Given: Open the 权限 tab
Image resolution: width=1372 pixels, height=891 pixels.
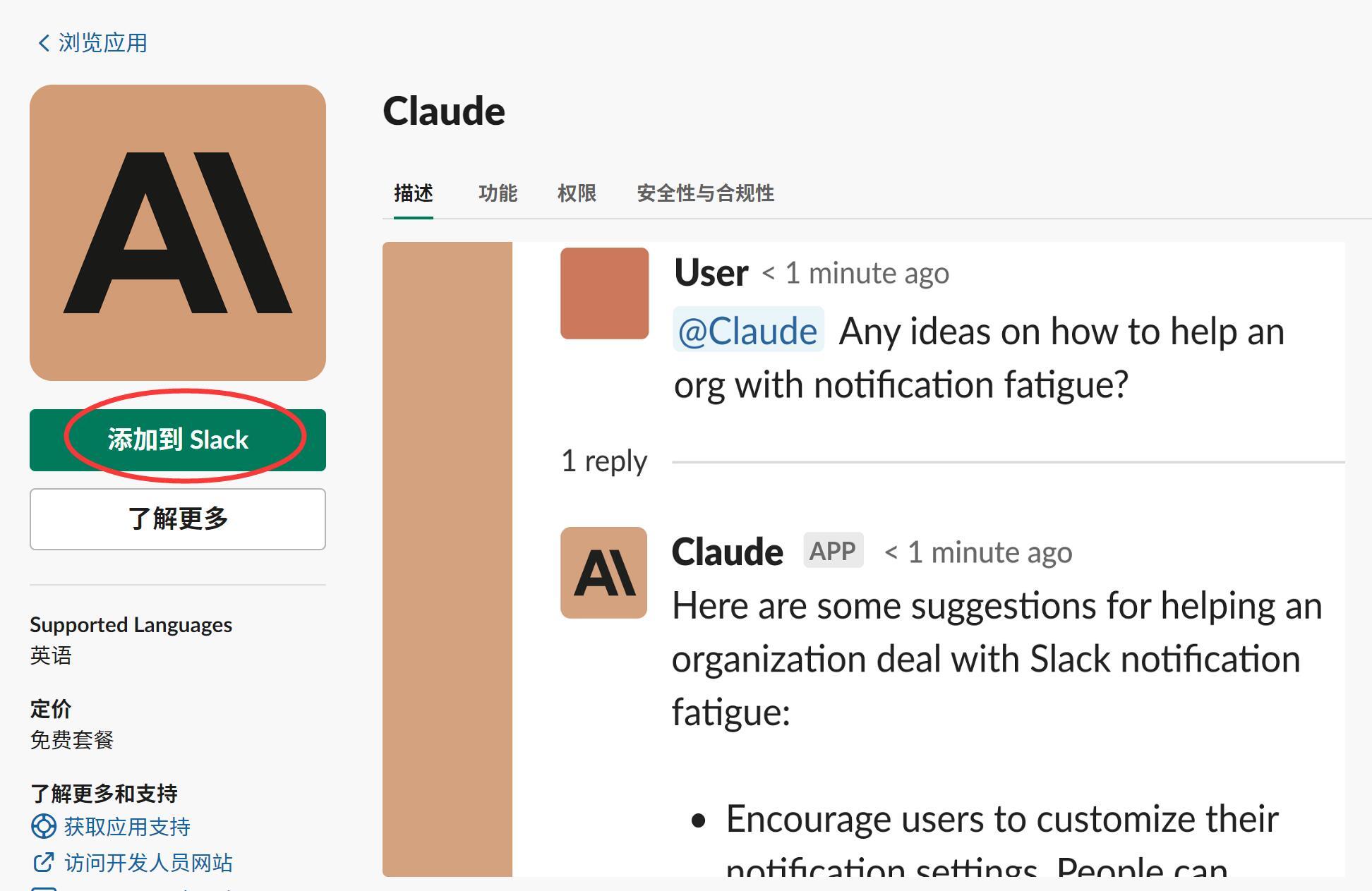Looking at the screenshot, I should click(x=577, y=193).
